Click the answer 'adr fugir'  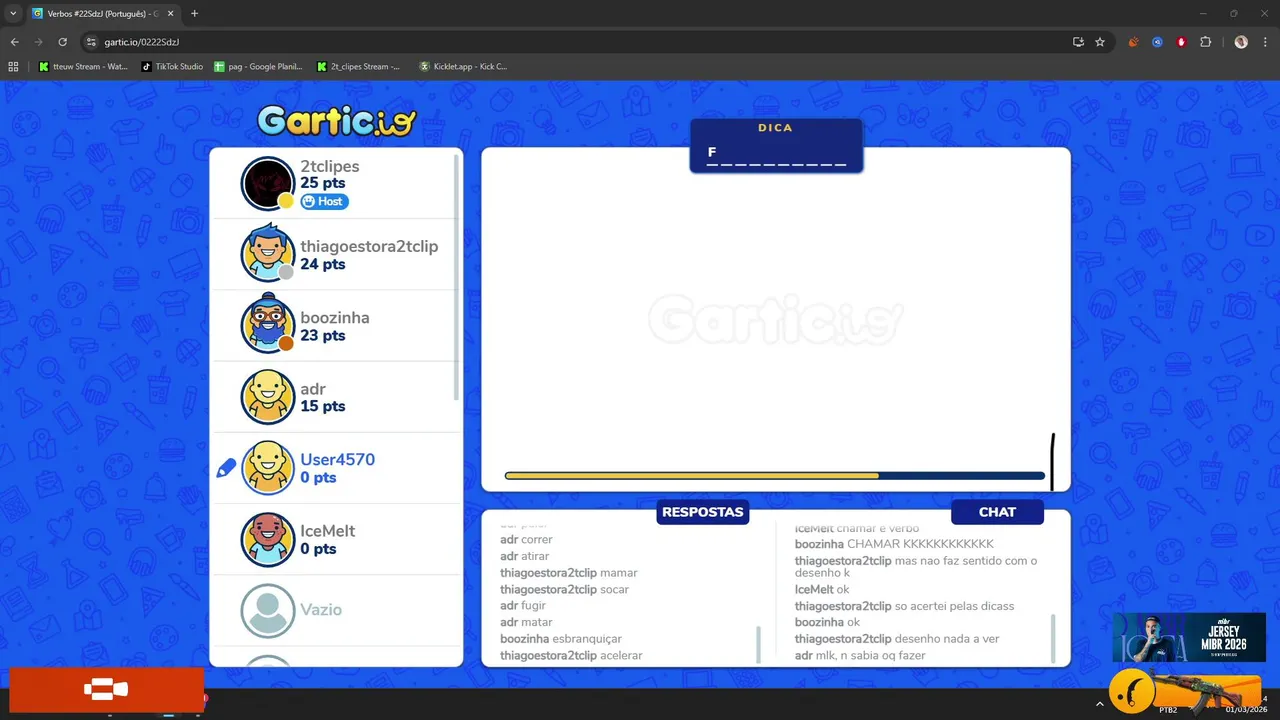click(x=523, y=606)
